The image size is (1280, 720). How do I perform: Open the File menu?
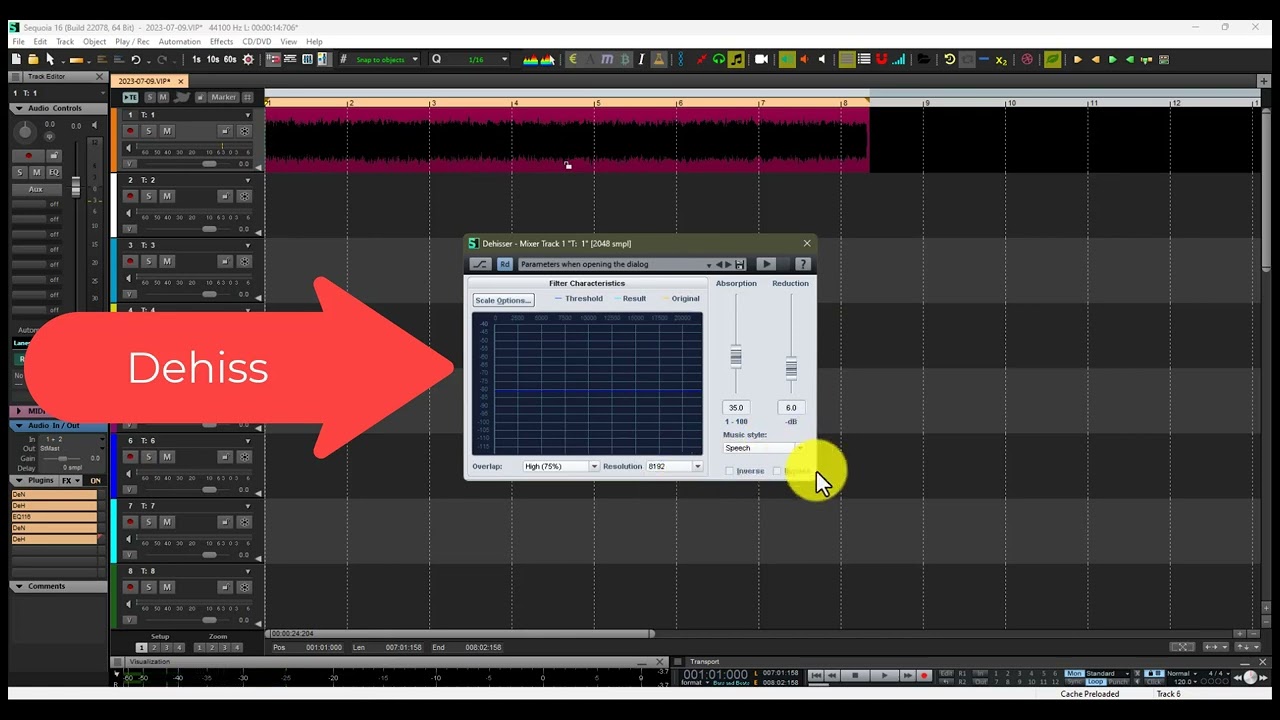click(18, 42)
